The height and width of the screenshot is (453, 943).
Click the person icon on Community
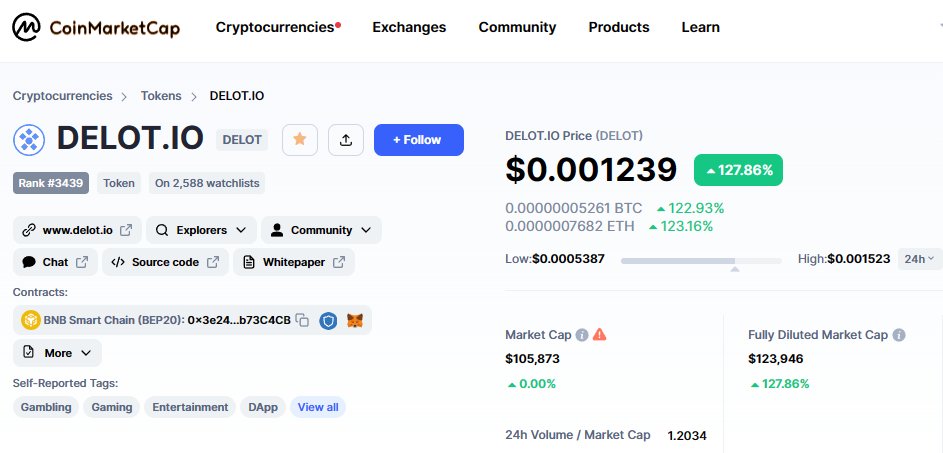click(277, 230)
